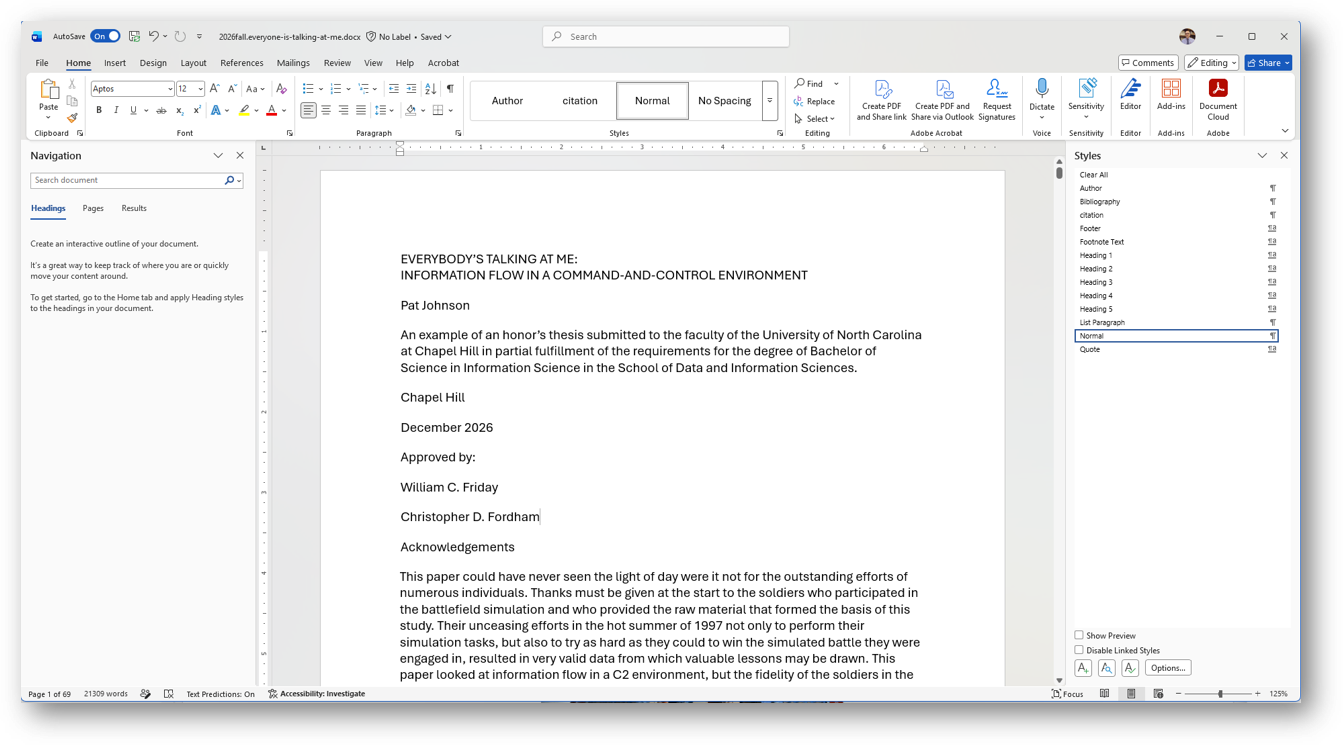The height and width of the screenshot is (745, 1343).
Task: Center align the text
Action: (x=326, y=111)
